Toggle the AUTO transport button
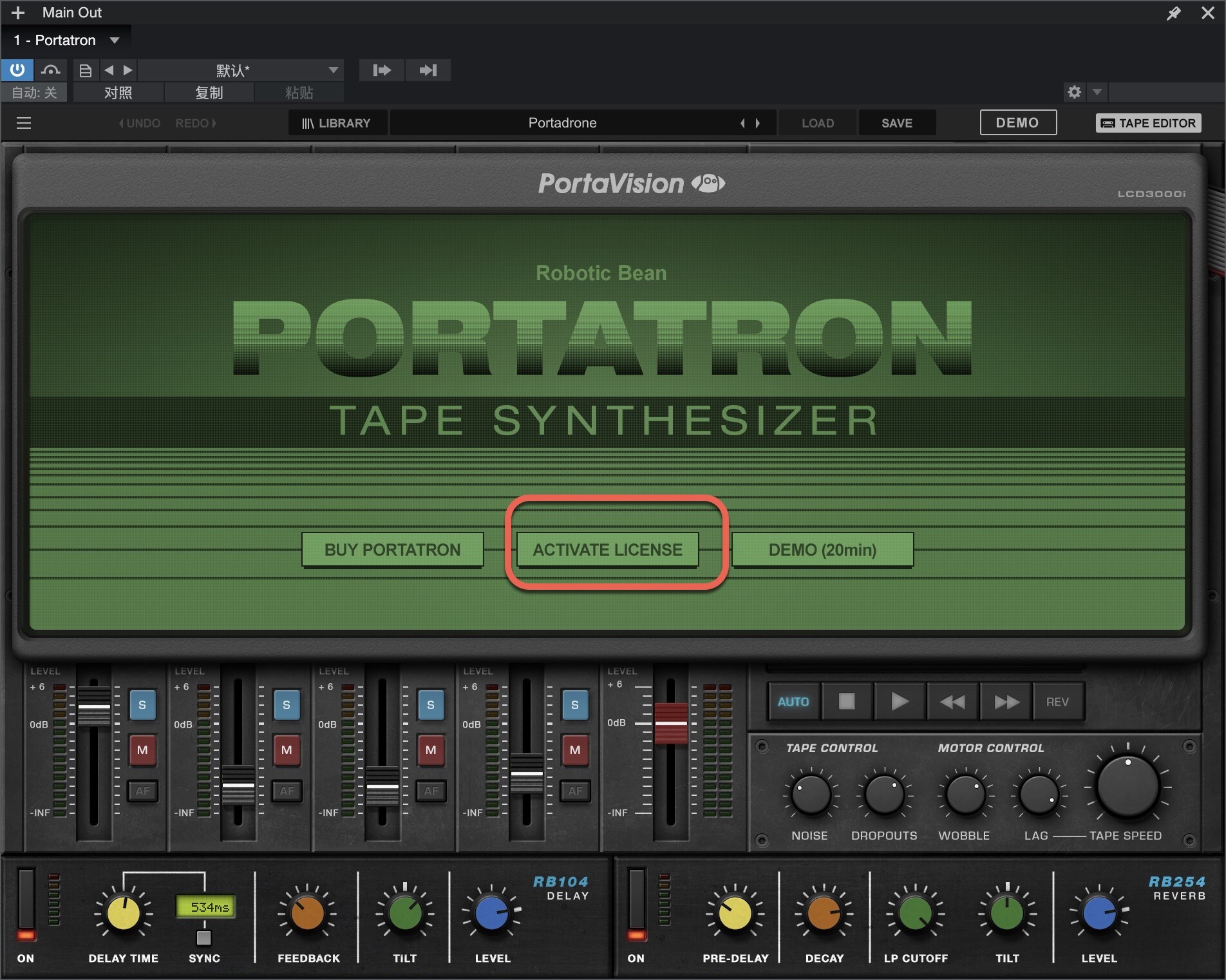The image size is (1226, 980). [x=793, y=702]
